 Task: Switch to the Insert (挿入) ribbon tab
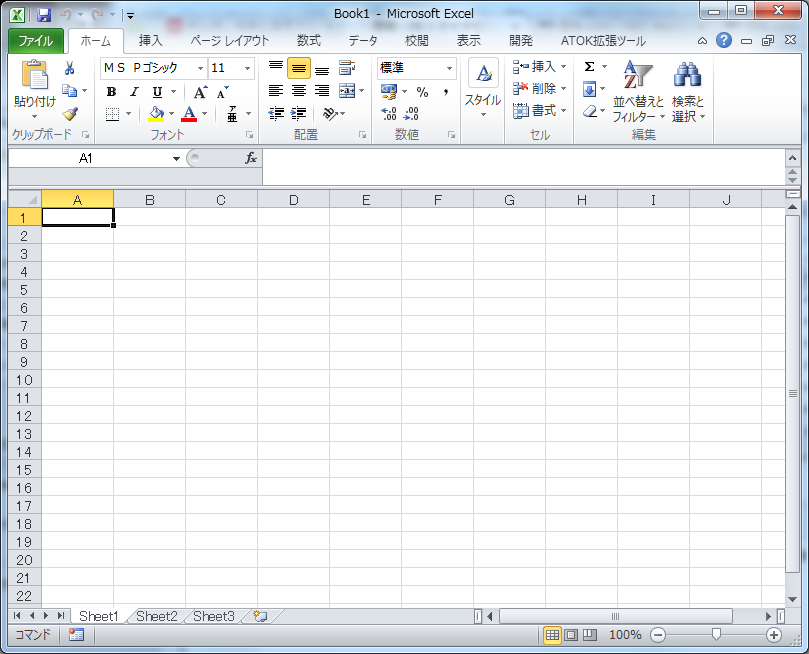pyautogui.click(x=150, y=41)
